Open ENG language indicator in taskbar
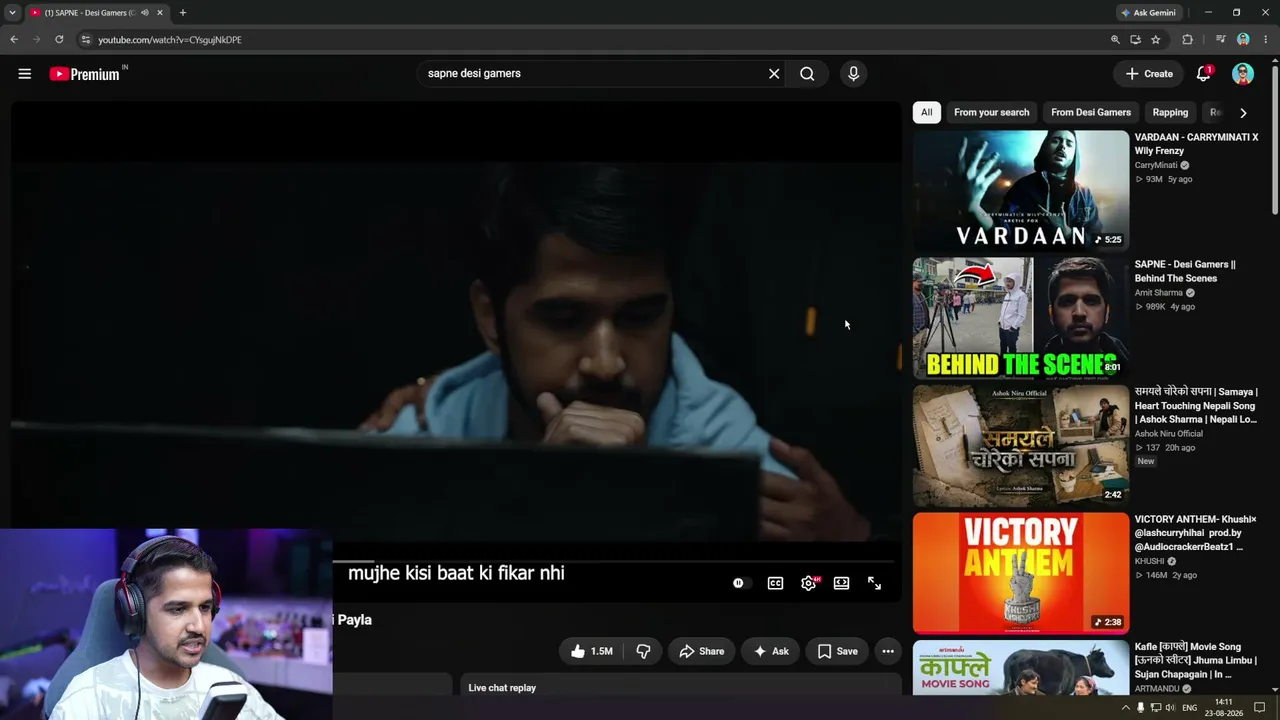1280x720 pixels. (1190, 708)
